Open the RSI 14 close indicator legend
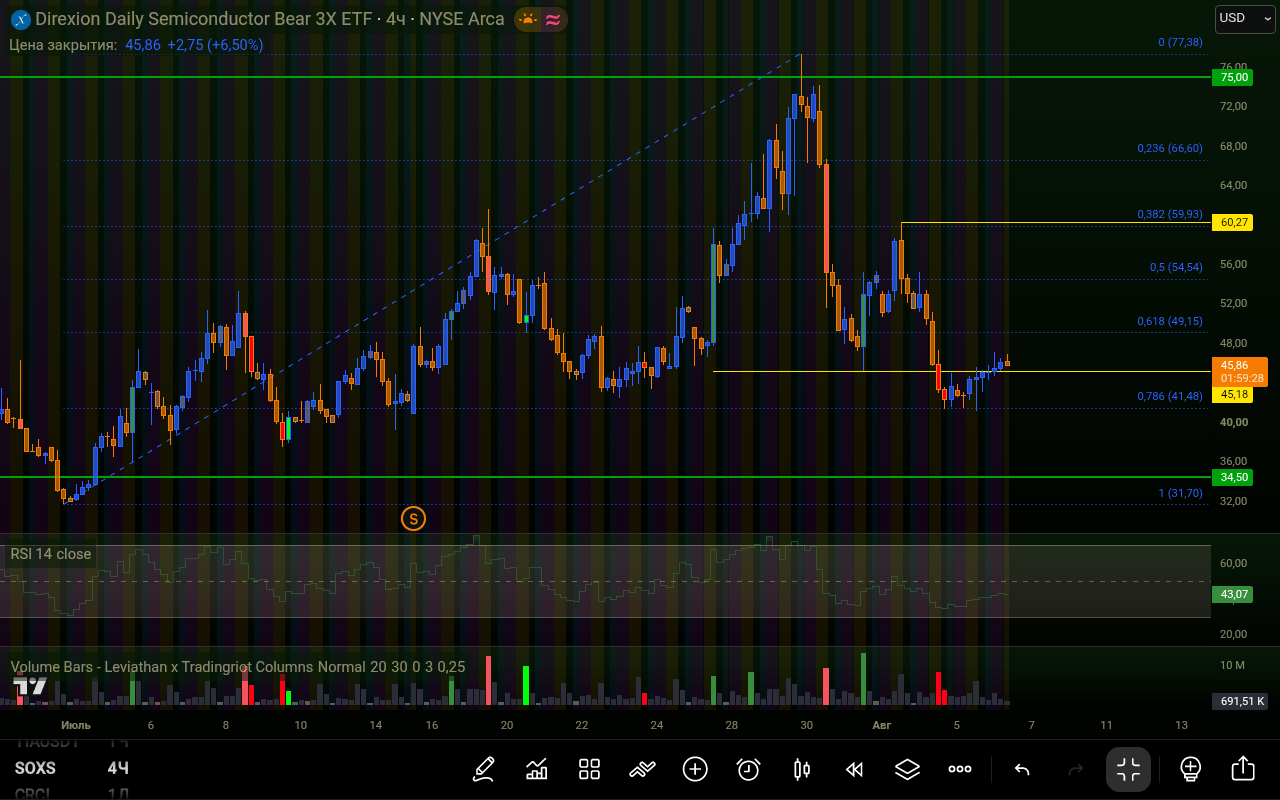 51,554
